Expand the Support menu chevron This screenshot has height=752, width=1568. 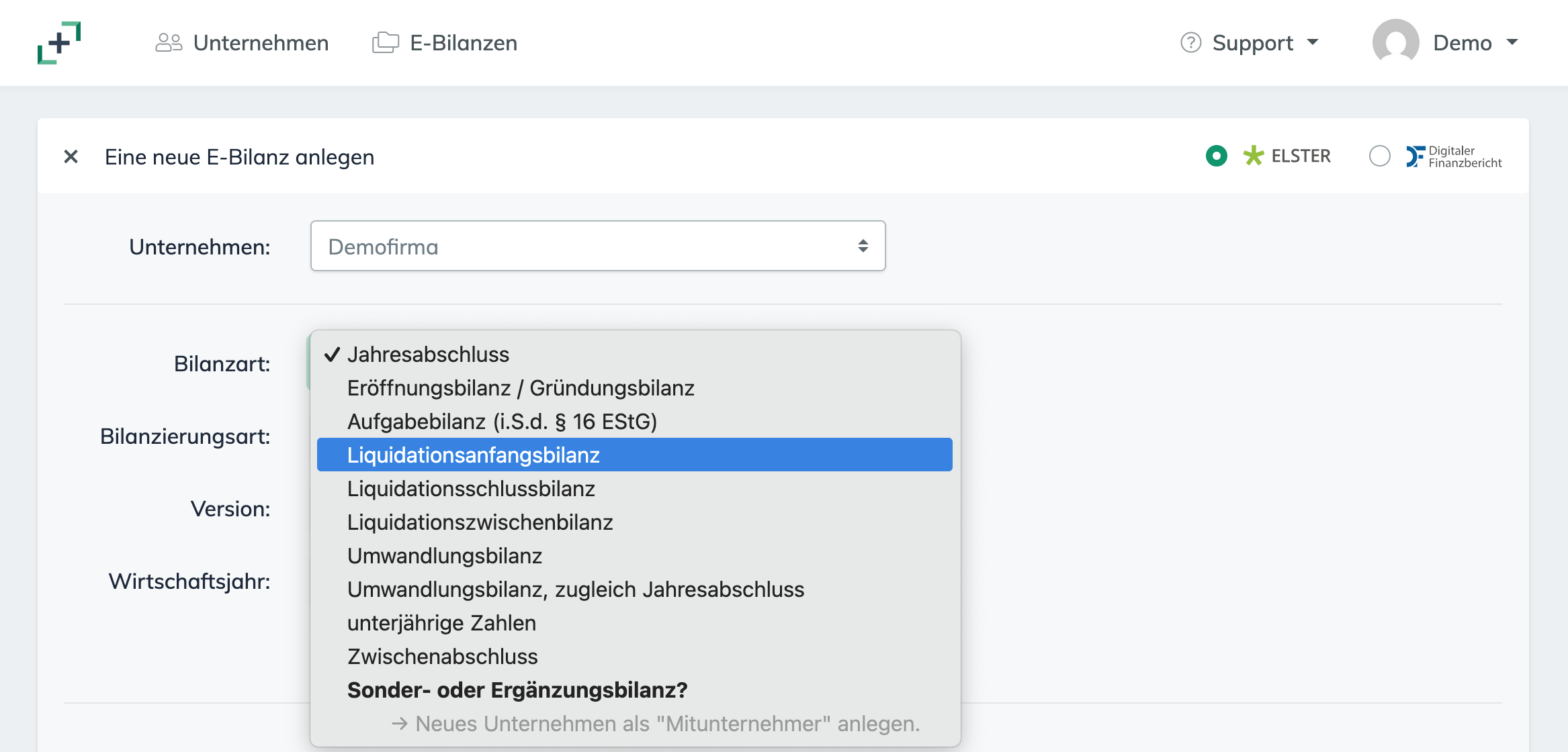pos(1313,44)
